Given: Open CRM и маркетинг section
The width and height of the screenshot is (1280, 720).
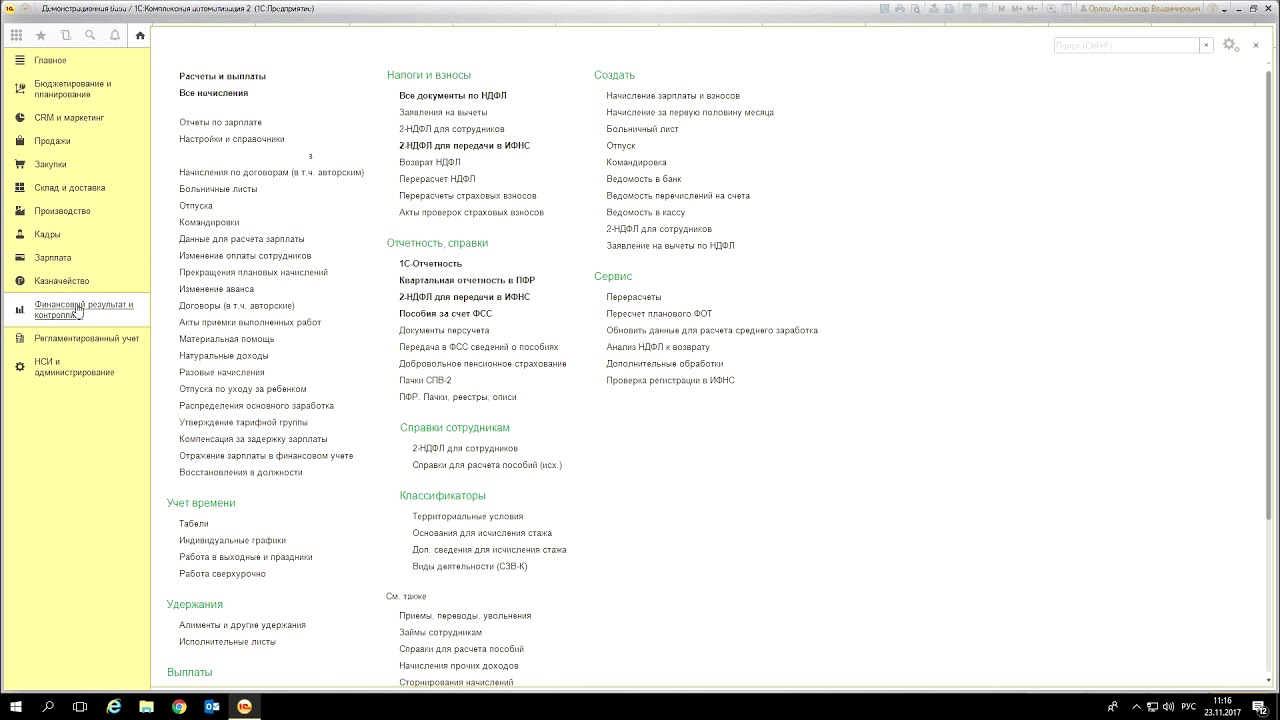Looking at the screenshot, I should click(69, 117).
